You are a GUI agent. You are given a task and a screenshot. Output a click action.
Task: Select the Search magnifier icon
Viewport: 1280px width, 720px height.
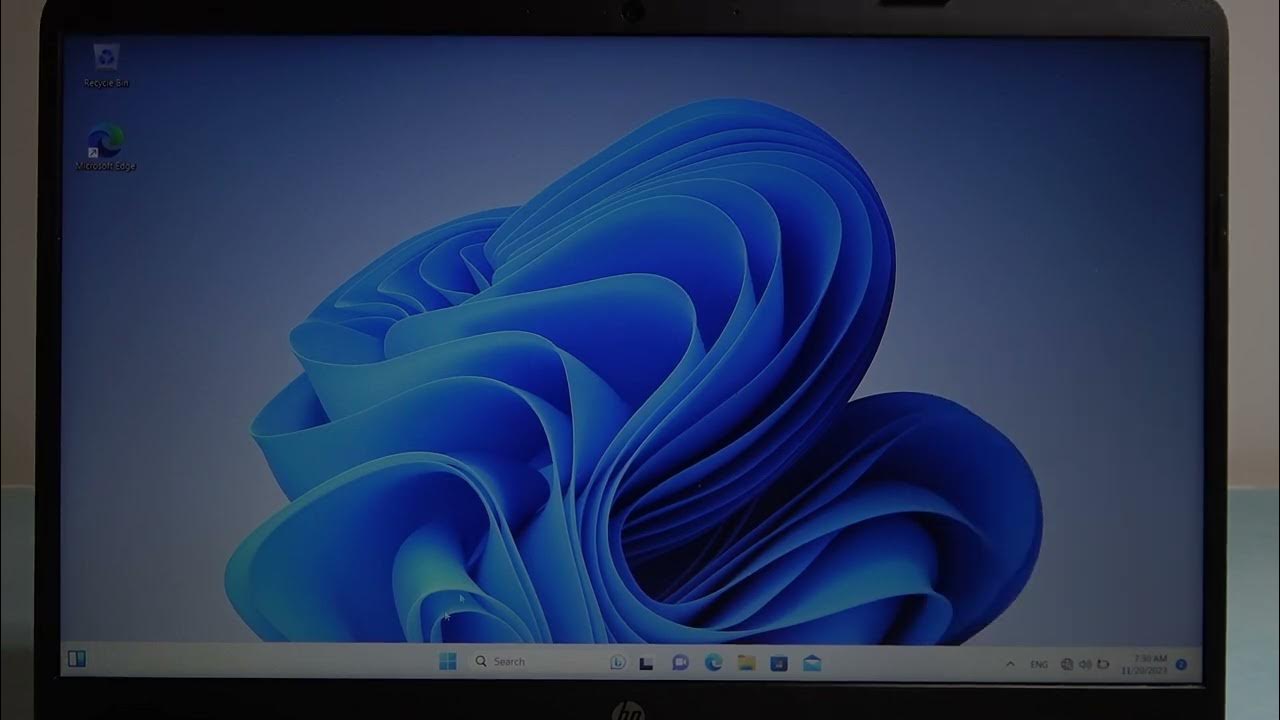[481, 661]
